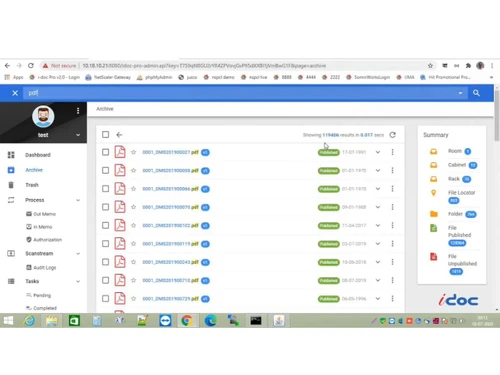The height and width of the screenshot is (375, 500).
Task: Check the box for file ending 070.pdf
Action: click(x=105, y=207)
